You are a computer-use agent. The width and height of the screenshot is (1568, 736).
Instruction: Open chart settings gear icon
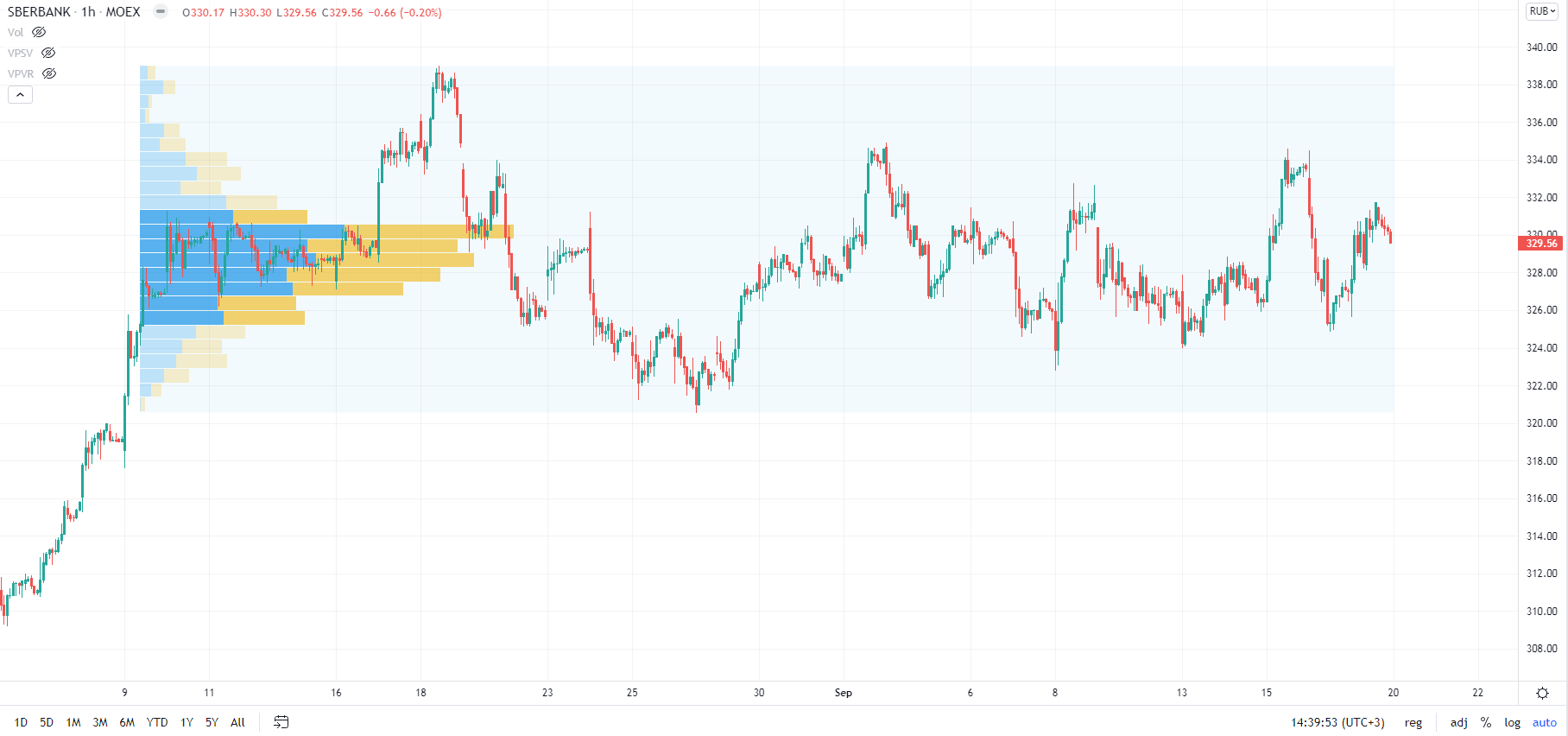(x=1542, y=693)
